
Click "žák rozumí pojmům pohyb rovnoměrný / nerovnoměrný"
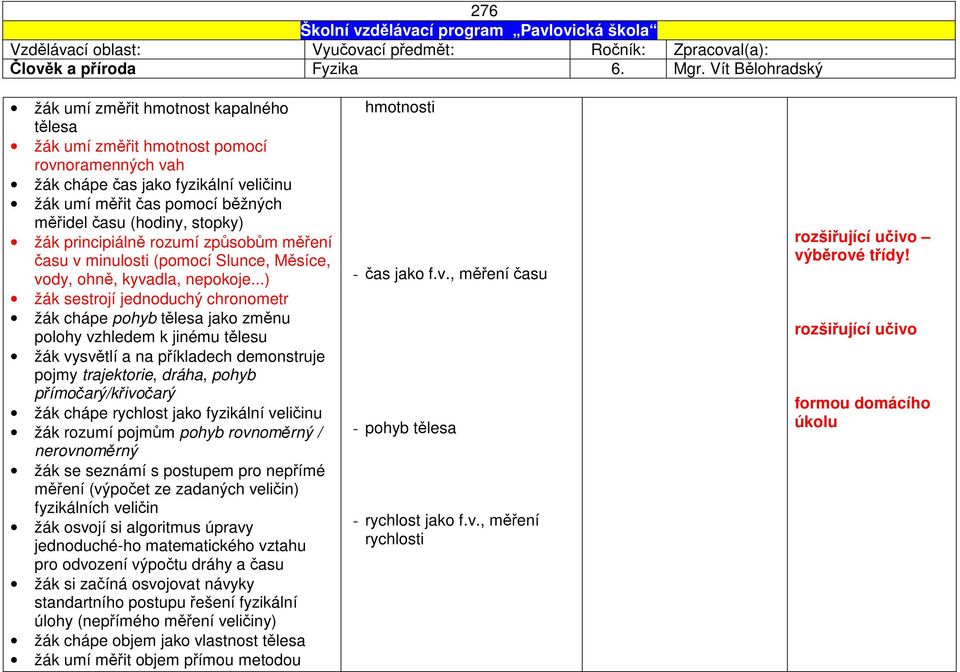click(179, 442)
